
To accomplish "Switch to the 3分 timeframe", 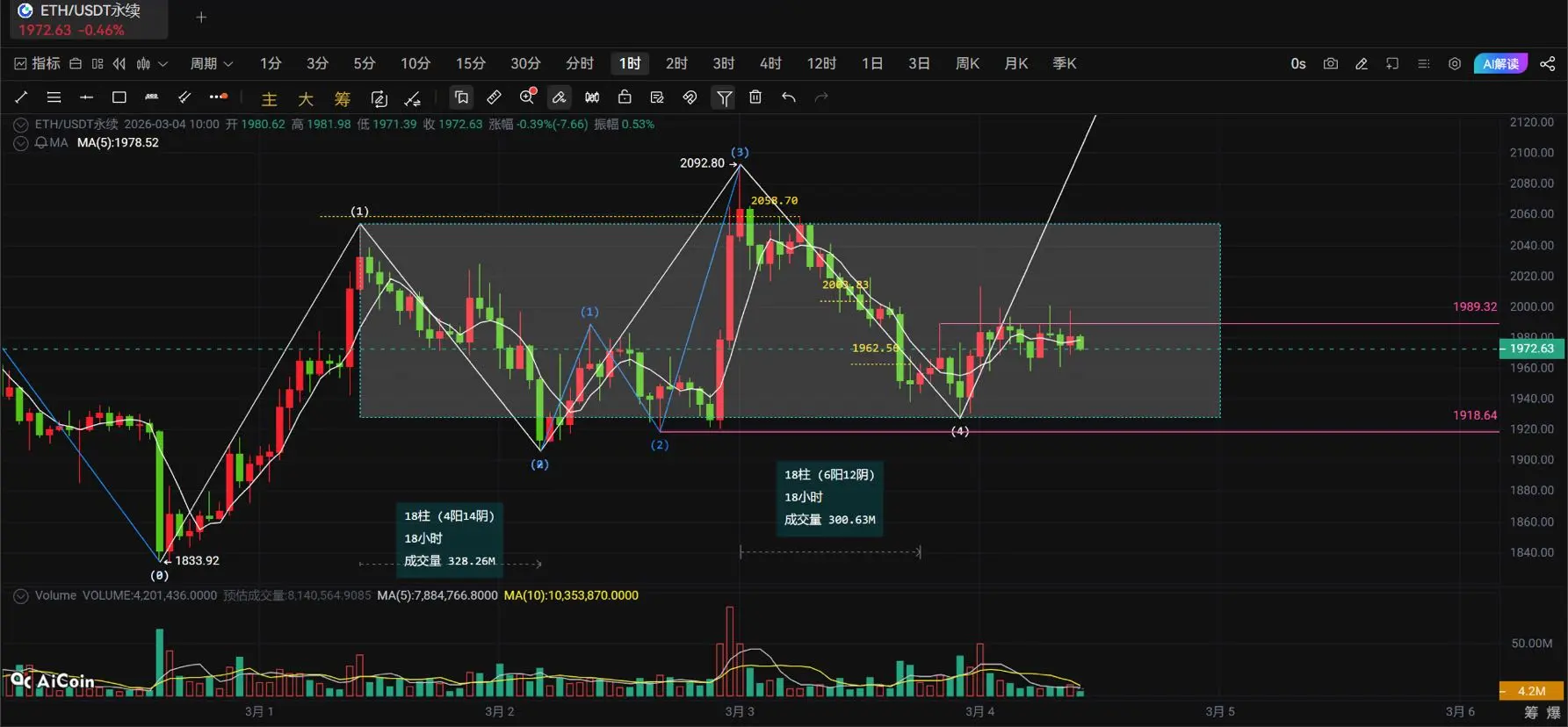I will [317, 63].
